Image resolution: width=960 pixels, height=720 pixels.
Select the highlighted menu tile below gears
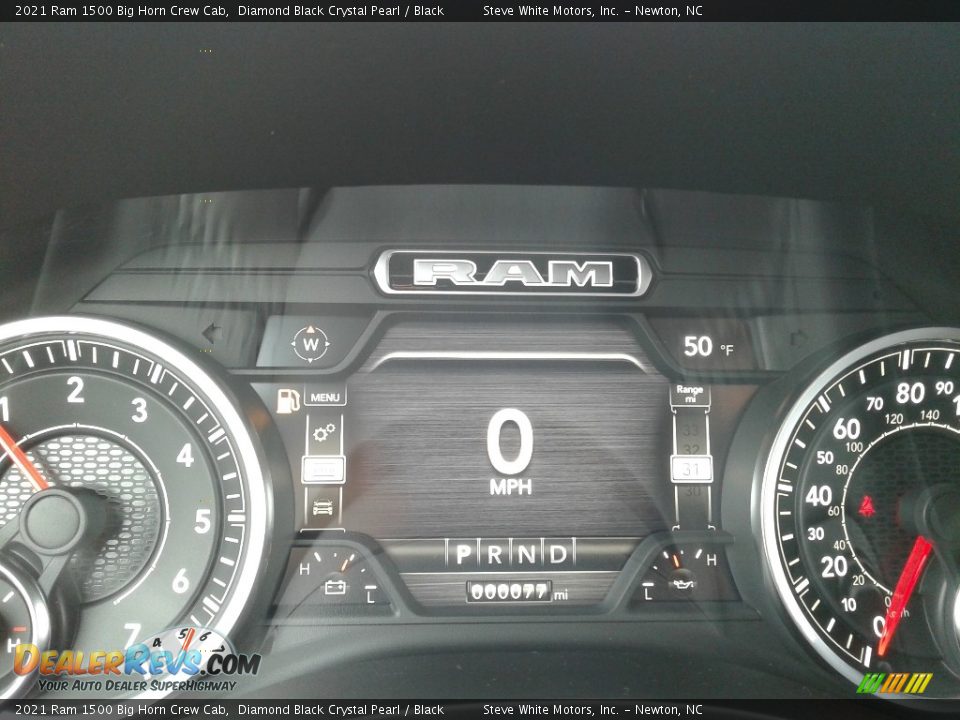(323, 470)
